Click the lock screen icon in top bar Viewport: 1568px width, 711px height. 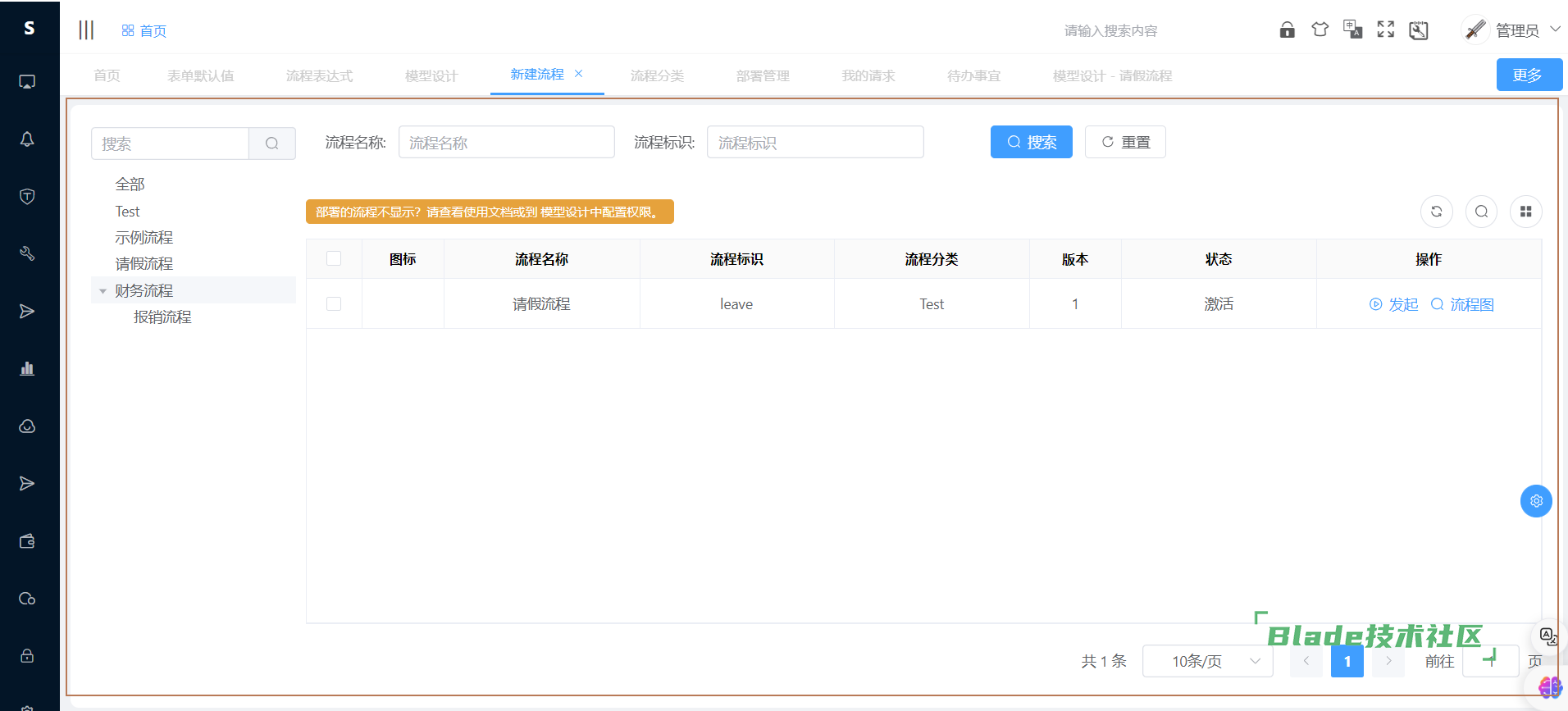pyautogui.click(x=1288, y=30)
